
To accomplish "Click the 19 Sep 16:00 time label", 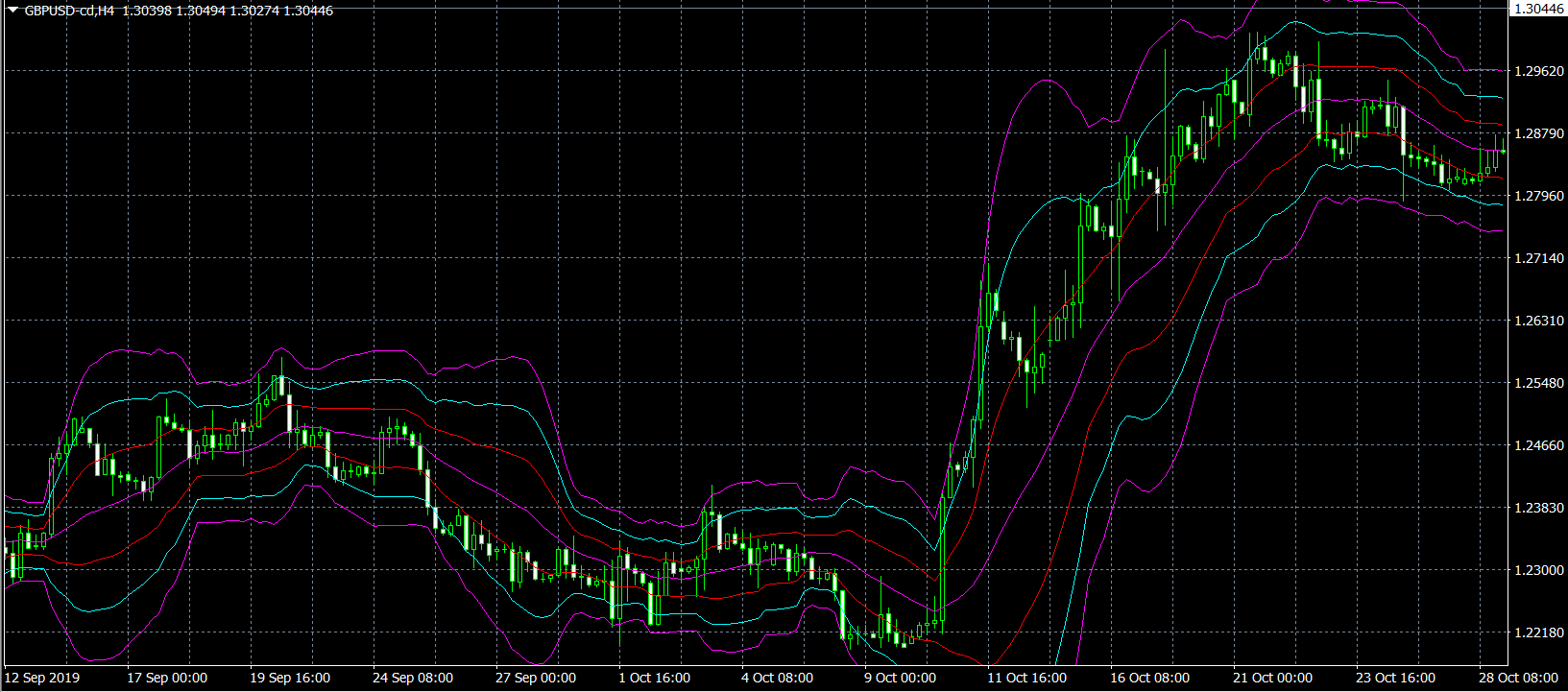I will (x=290, y=678).
